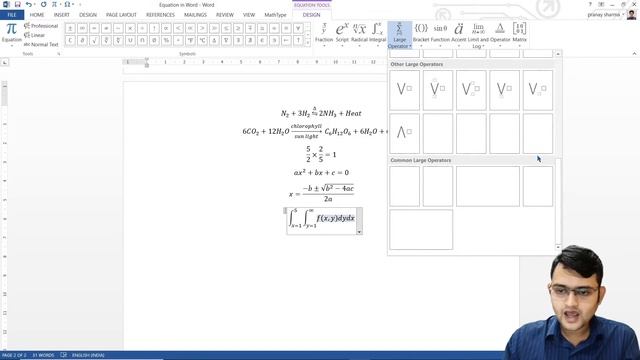This screenshot has height=360, width=640.
Task: Open the FILE tab
Action: click(x=12, y=15)
